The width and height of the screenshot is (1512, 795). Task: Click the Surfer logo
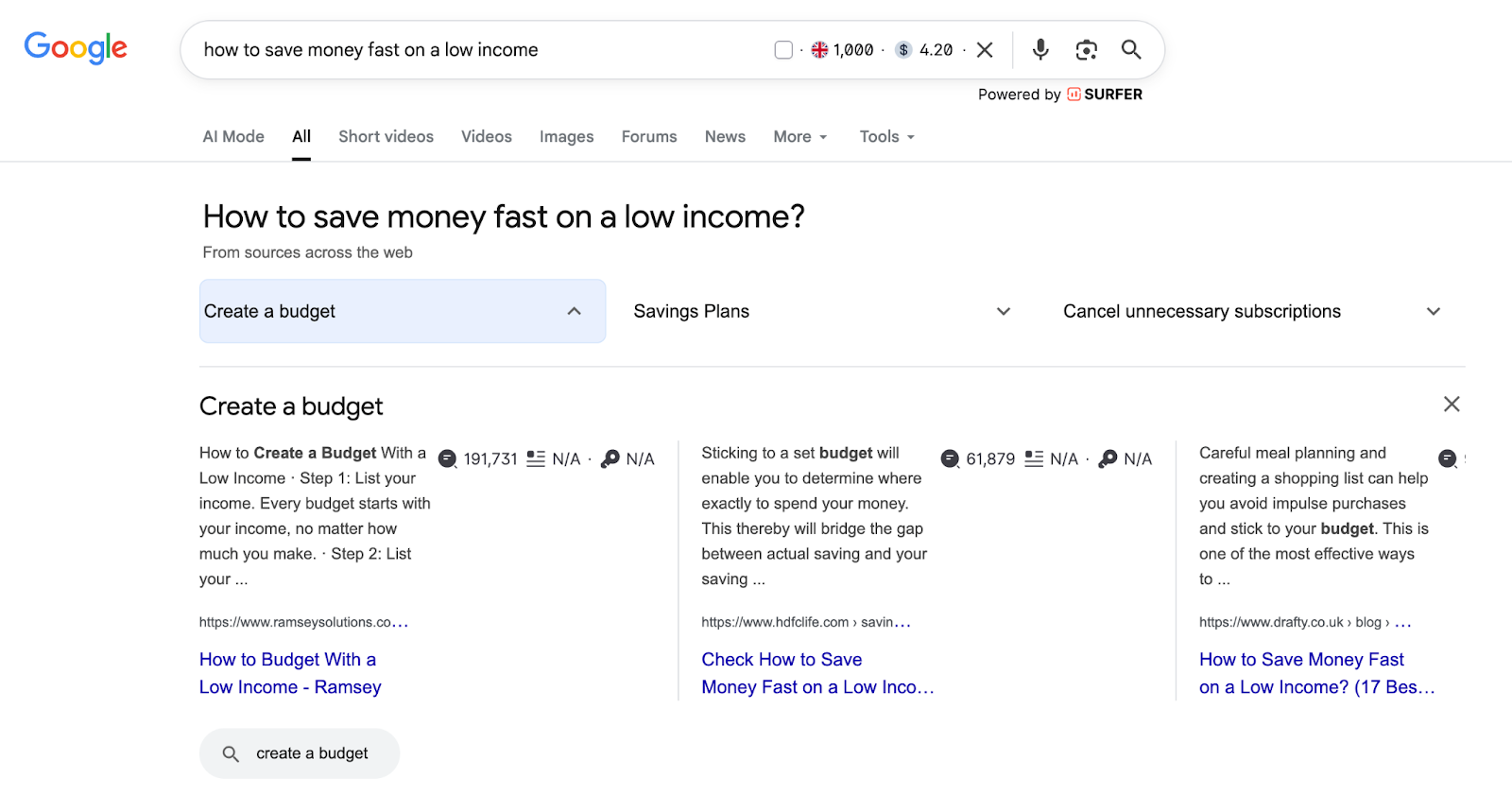[1105, 95]
